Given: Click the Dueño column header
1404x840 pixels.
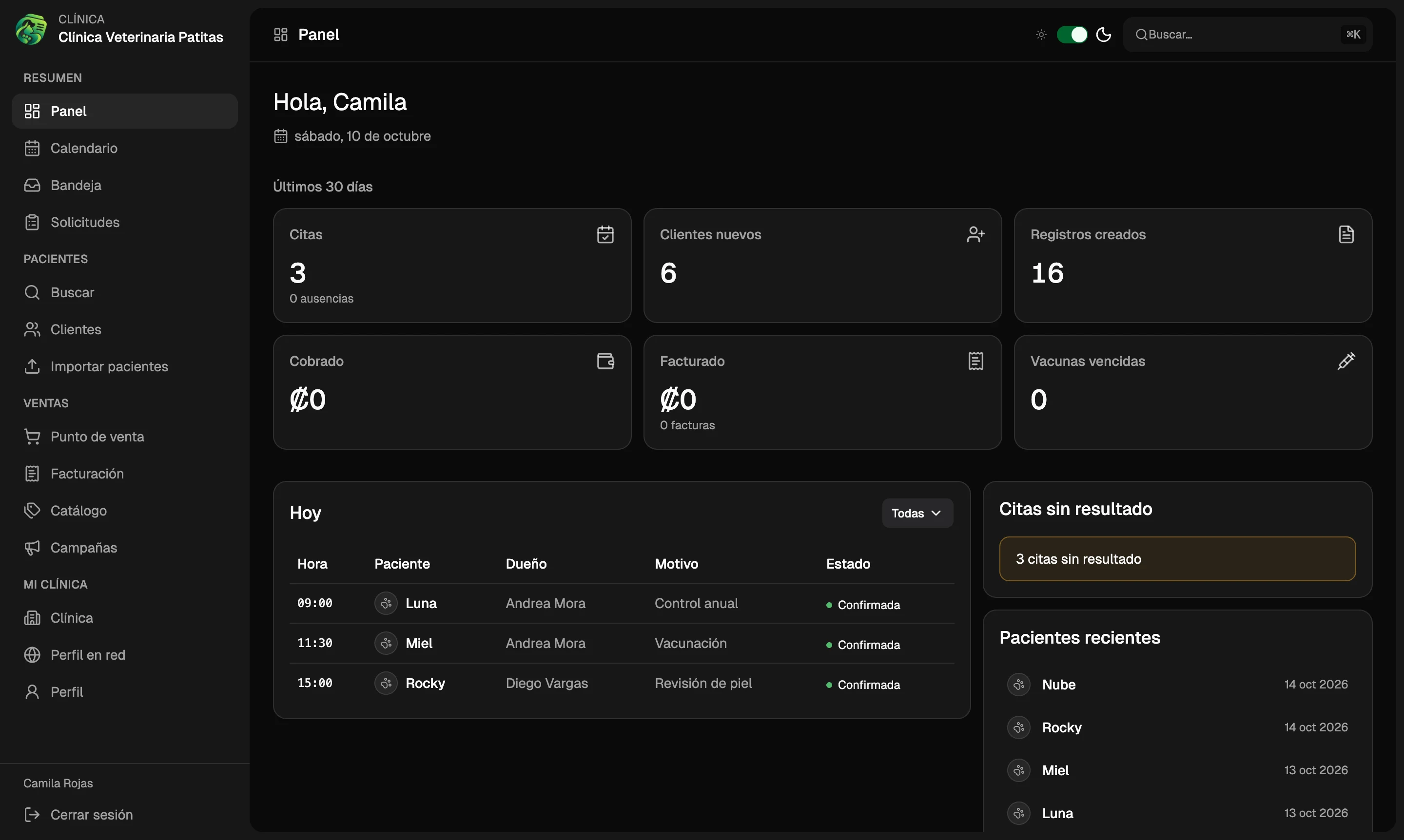Looking at the screenshot, I should 526,564.
